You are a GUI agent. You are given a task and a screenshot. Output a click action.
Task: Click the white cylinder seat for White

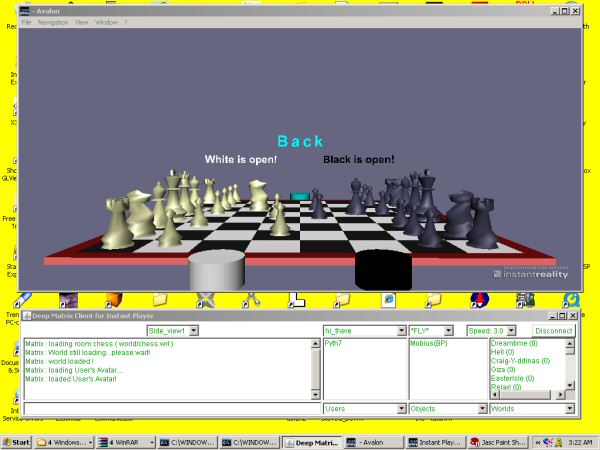[216, 270]
